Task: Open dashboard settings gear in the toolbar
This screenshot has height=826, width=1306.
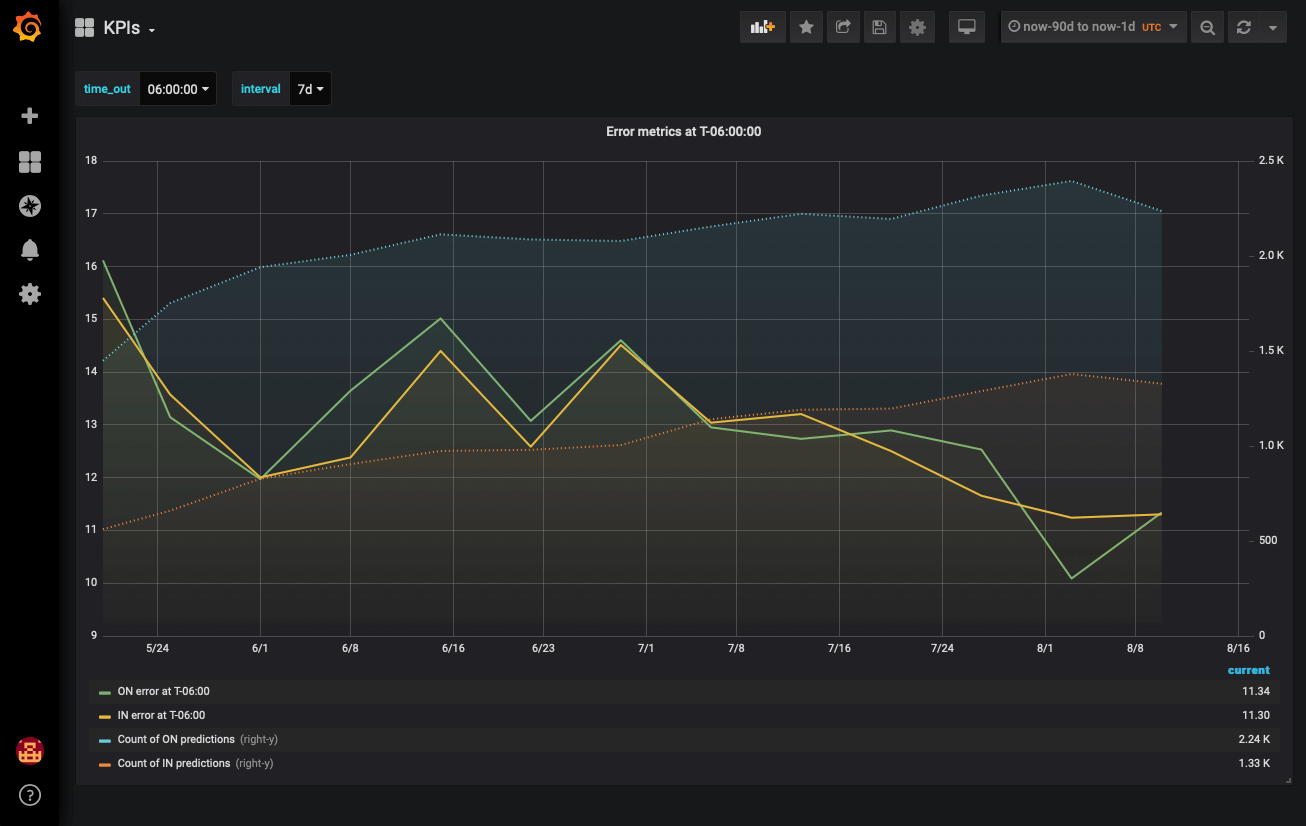Action: pyautogui.click(x=917, y=26)
